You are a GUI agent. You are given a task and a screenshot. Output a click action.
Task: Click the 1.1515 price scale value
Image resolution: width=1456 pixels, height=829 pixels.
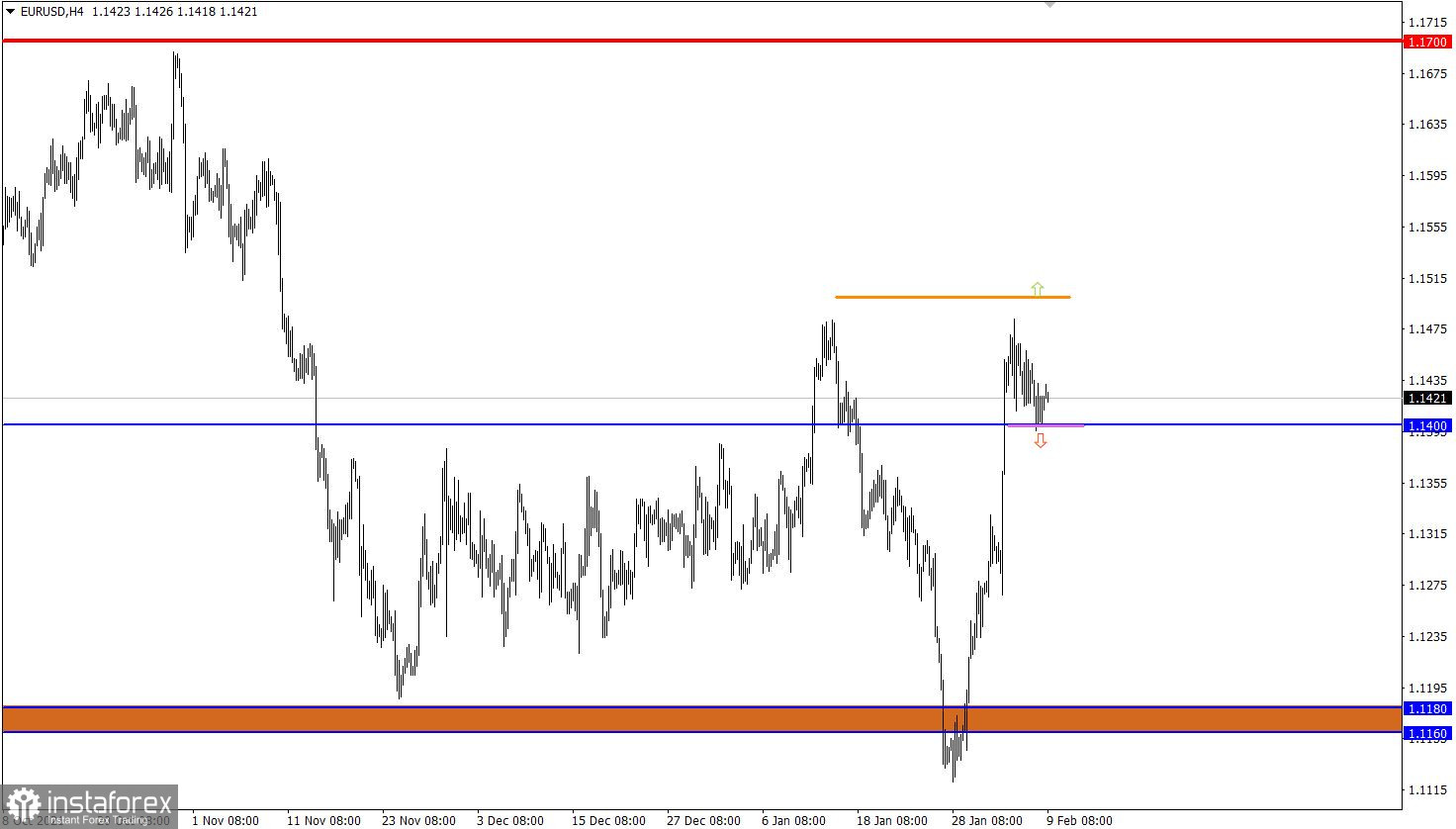pyautogui.click(x=1427, y=278)
